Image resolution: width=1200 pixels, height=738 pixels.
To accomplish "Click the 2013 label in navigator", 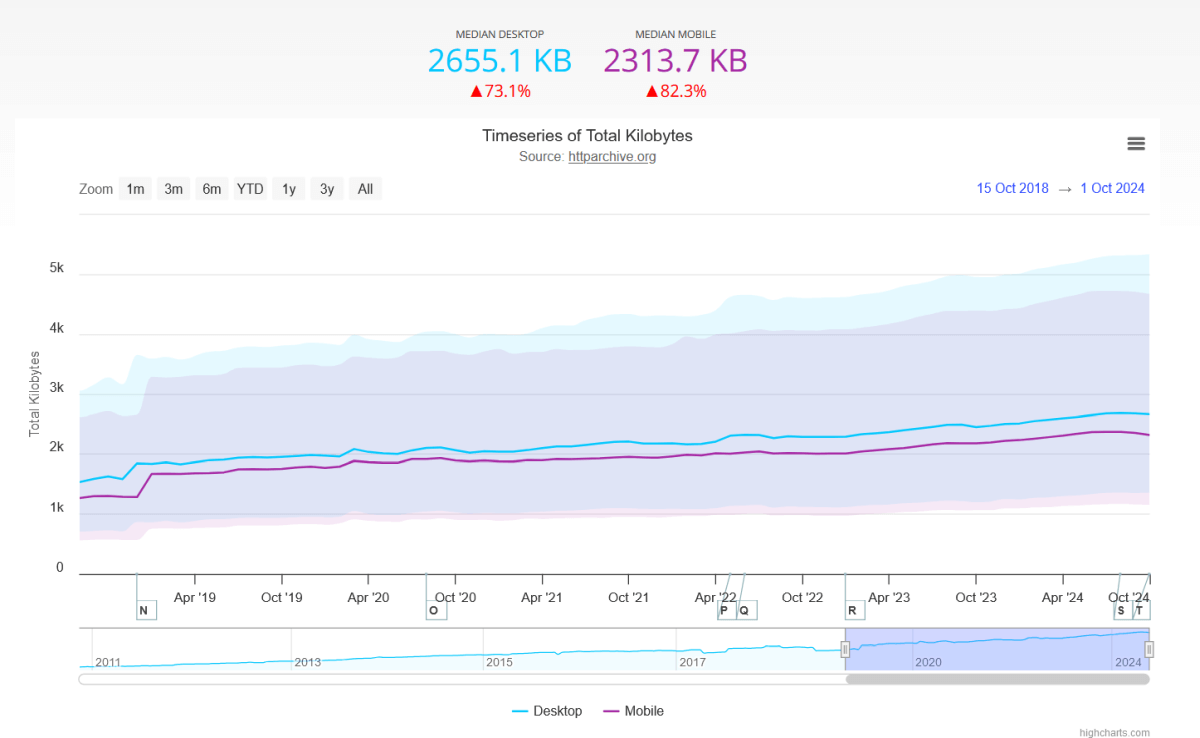I will tap(308, 662).
